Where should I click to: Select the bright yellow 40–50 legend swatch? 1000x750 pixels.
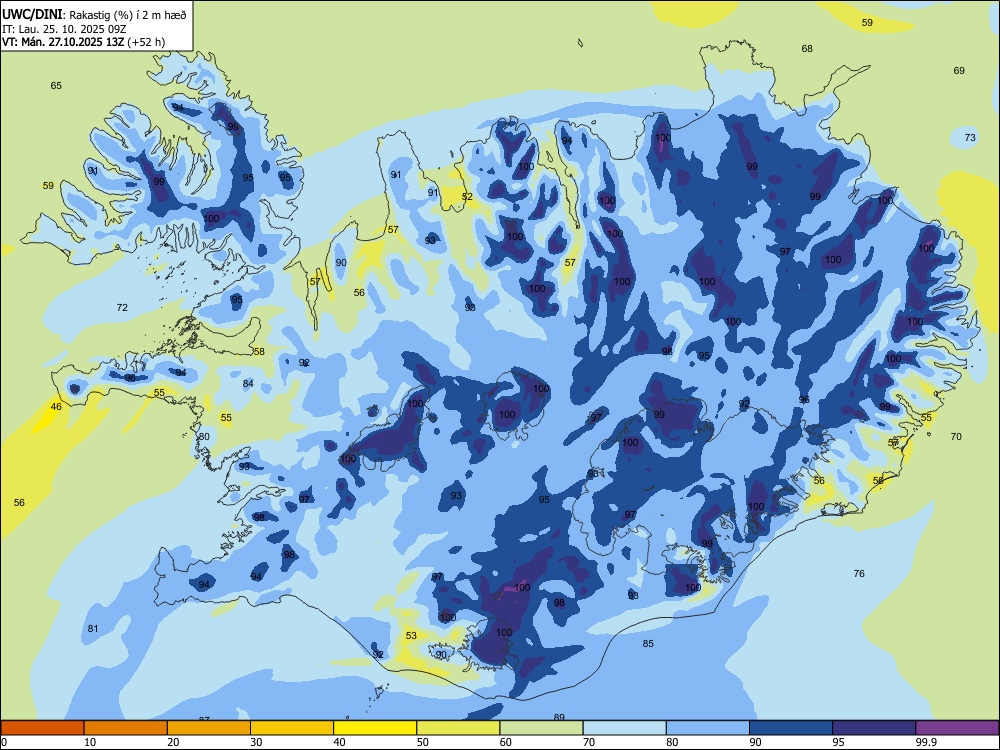tap(375, 728)
